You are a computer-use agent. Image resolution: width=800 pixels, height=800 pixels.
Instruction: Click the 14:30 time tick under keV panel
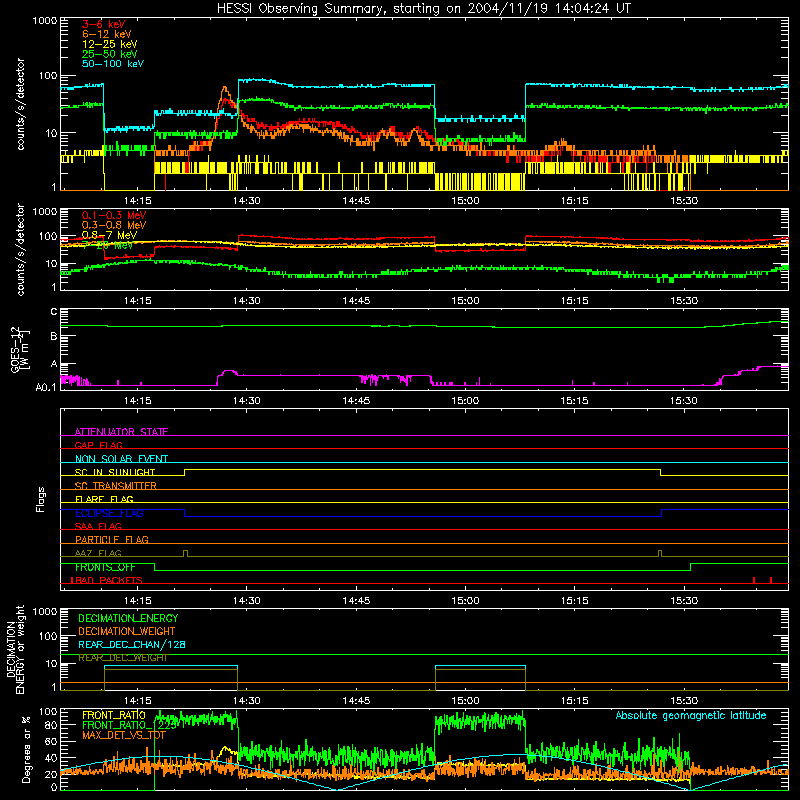coord(246,201)
